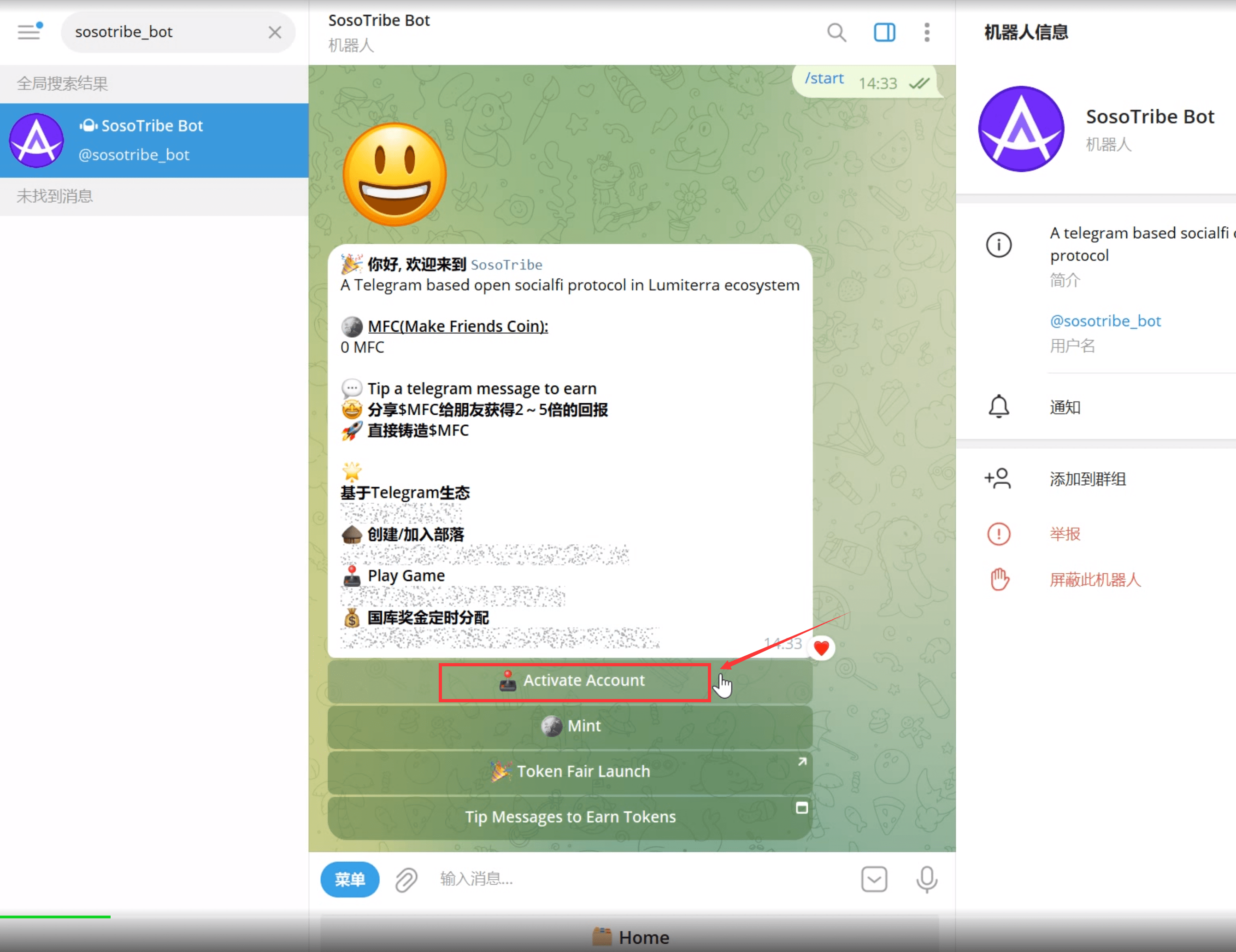Start voice recording with microphone icon

pyautogui.click(x=926, y=880)
